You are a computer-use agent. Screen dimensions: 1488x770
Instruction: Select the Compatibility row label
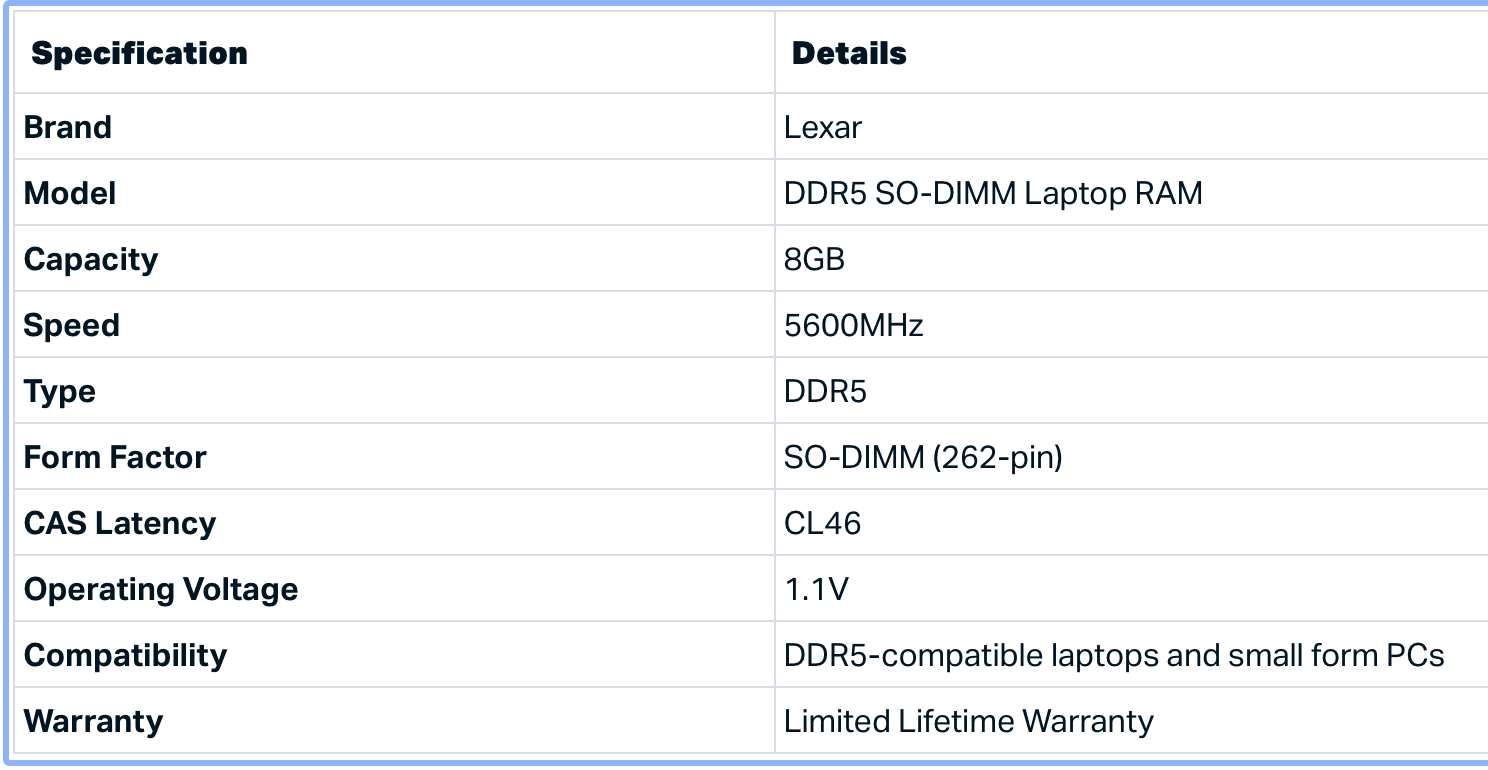pos(126,655)
